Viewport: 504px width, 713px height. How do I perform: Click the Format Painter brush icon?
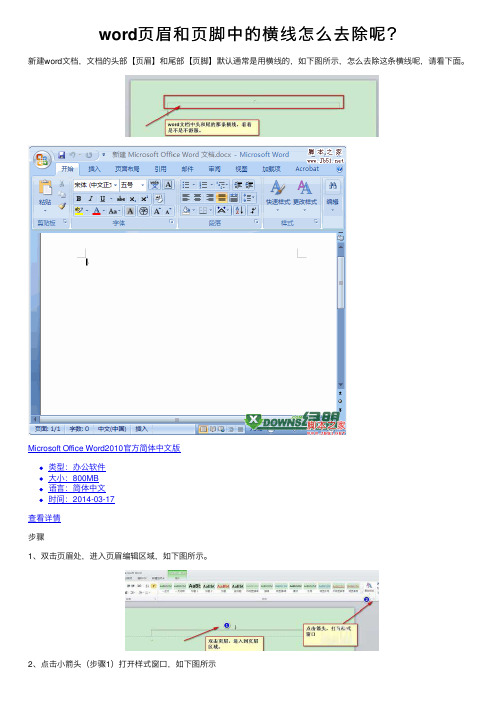pos(62,206)
